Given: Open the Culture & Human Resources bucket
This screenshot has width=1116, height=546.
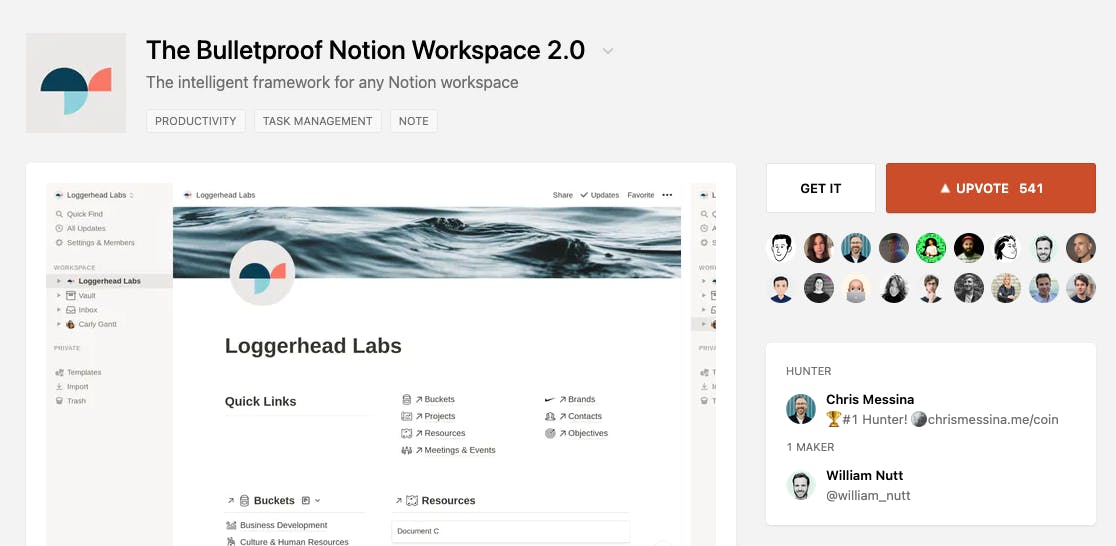Looking at the screenshot, I should pyautogui.click(x=287, y=542).
